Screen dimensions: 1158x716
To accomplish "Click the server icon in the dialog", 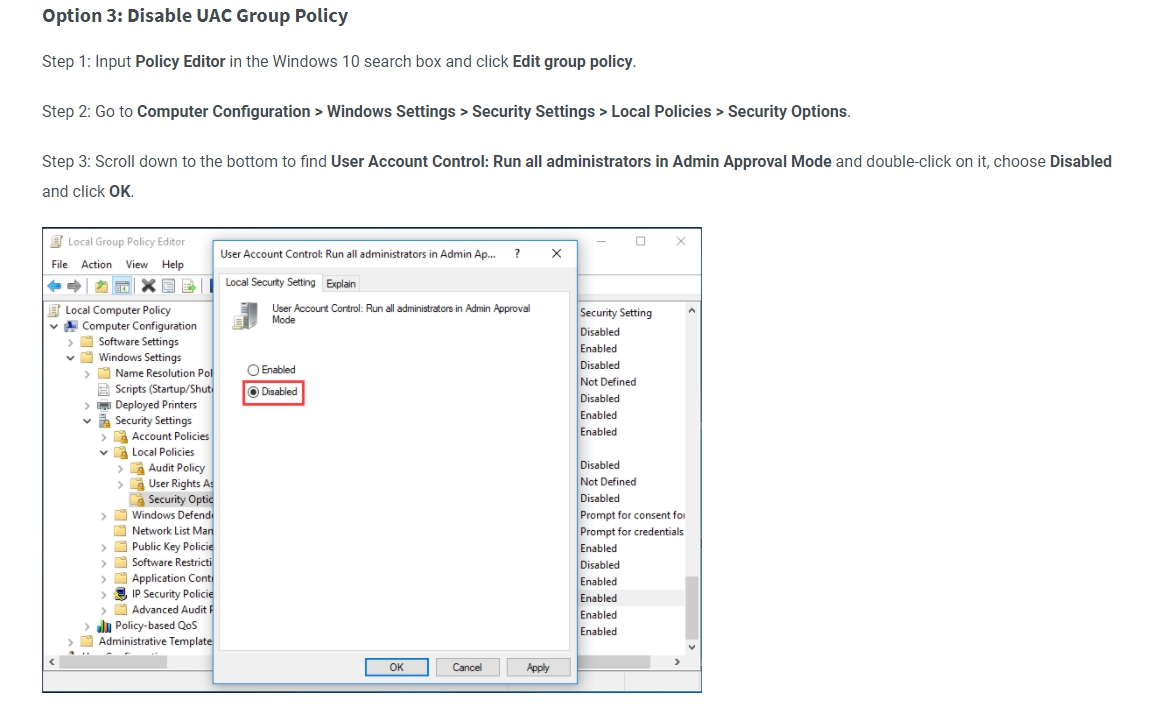I will pos(245,316).
